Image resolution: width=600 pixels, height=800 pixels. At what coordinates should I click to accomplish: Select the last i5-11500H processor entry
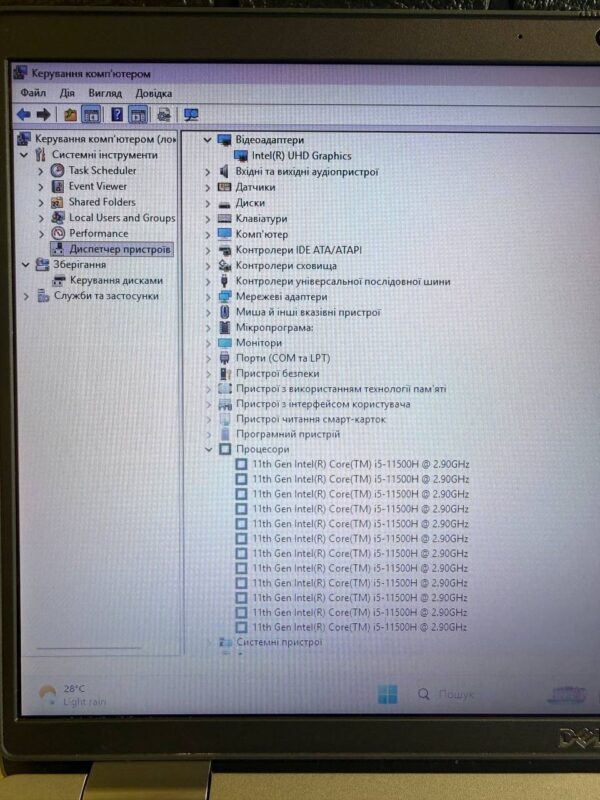coord(360,627)
